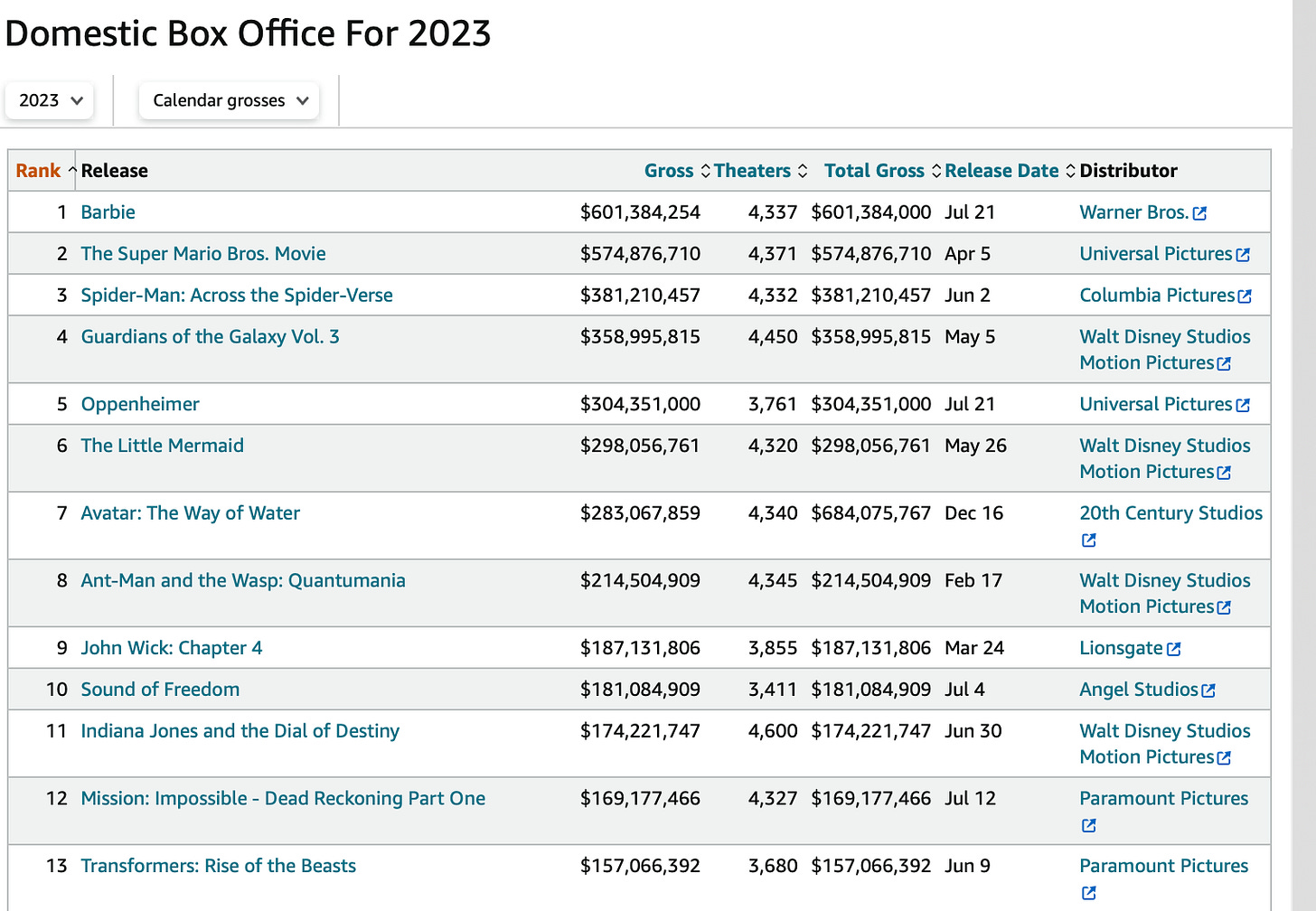Open Indiana Jones and the Dial of Destiny link
1316x911 pixels.
[x=240, y=731]
